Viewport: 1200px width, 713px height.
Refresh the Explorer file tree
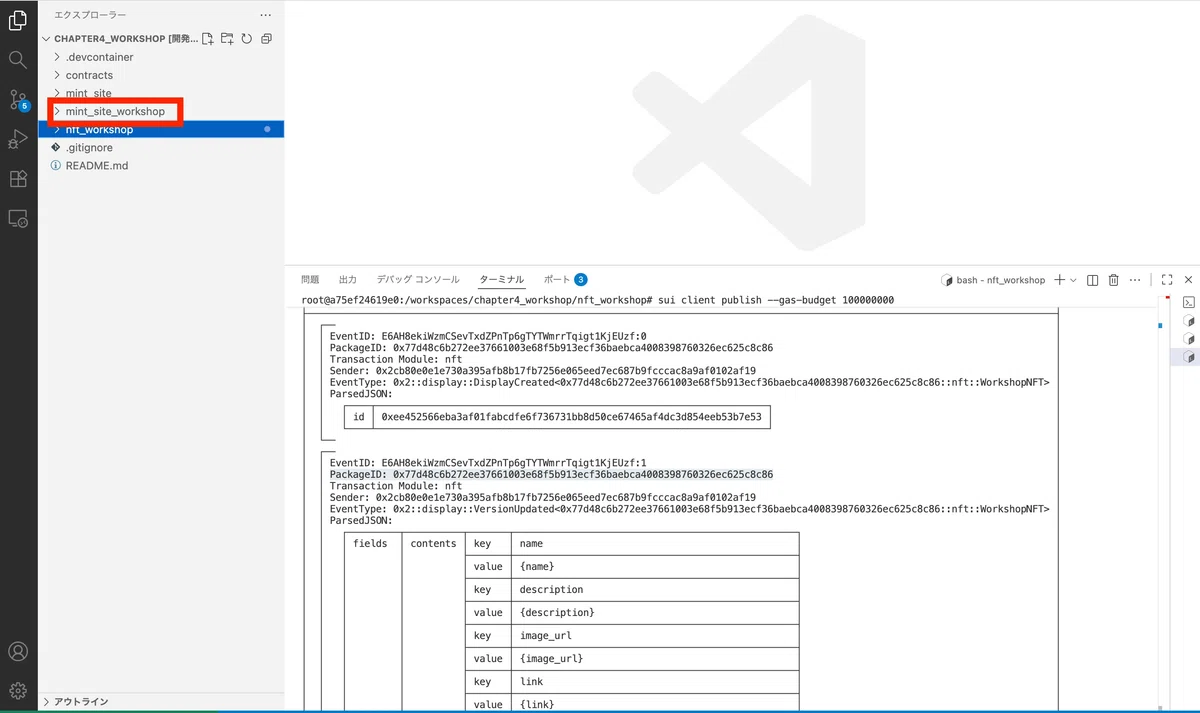pos(246,39)
